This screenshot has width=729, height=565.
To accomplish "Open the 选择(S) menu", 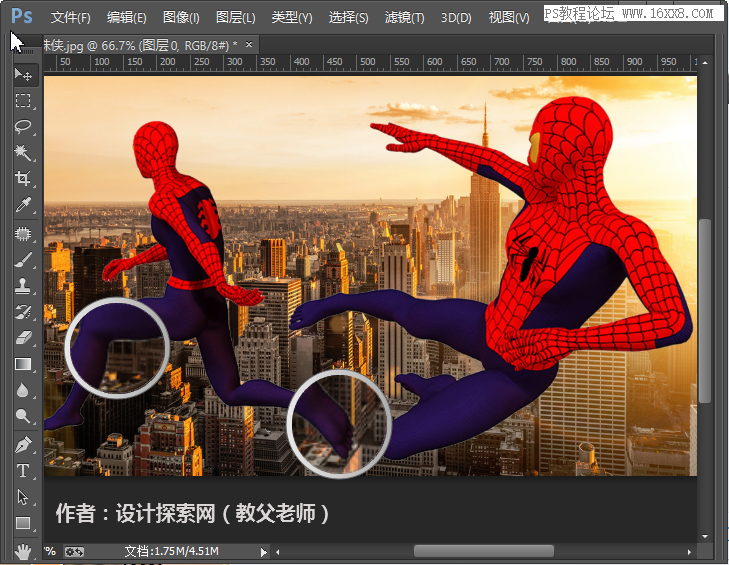I will point(348,18).
